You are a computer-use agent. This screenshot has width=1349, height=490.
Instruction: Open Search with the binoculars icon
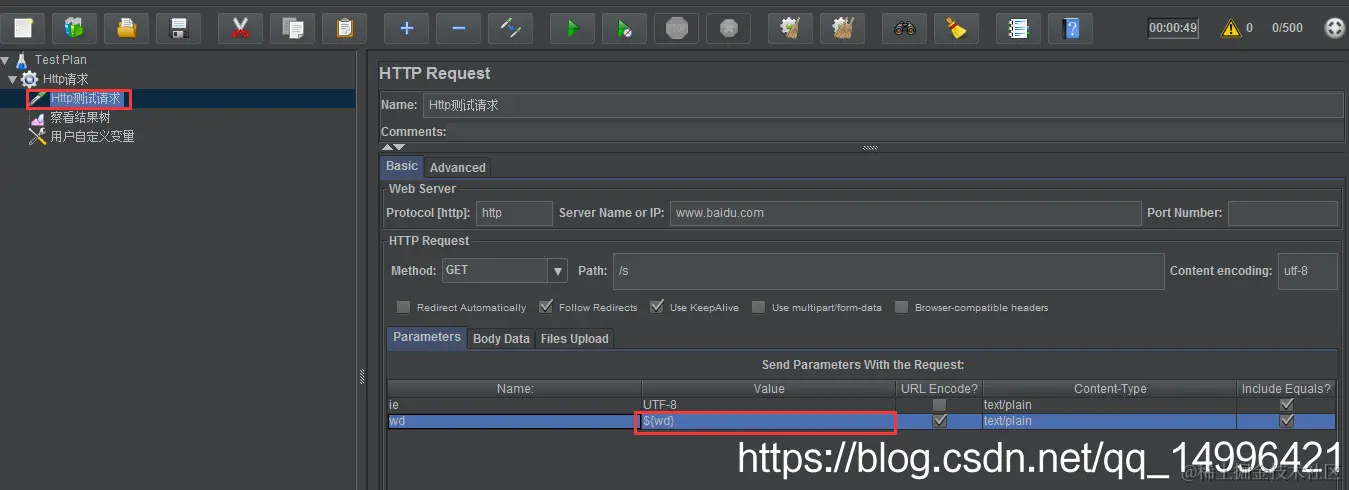pos(904,28)
